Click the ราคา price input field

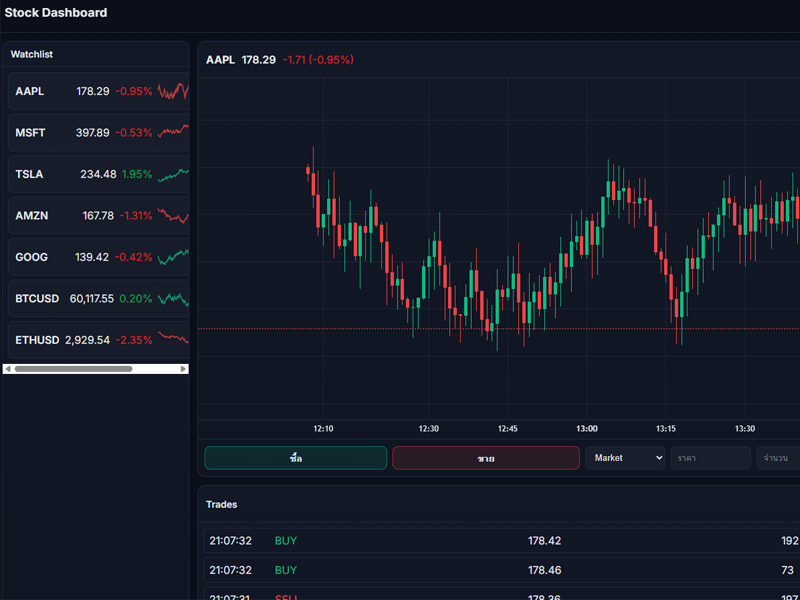point(710,457)
